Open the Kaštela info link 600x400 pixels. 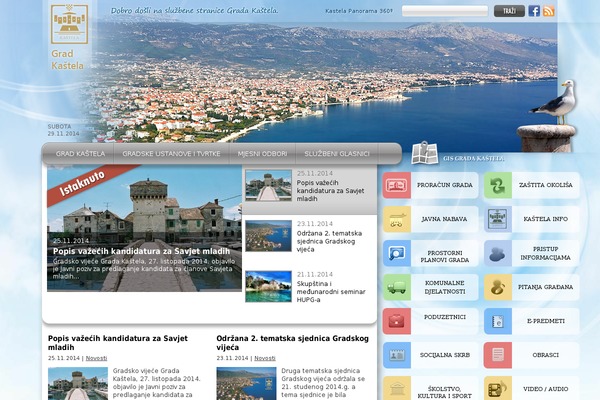[546, 219]
